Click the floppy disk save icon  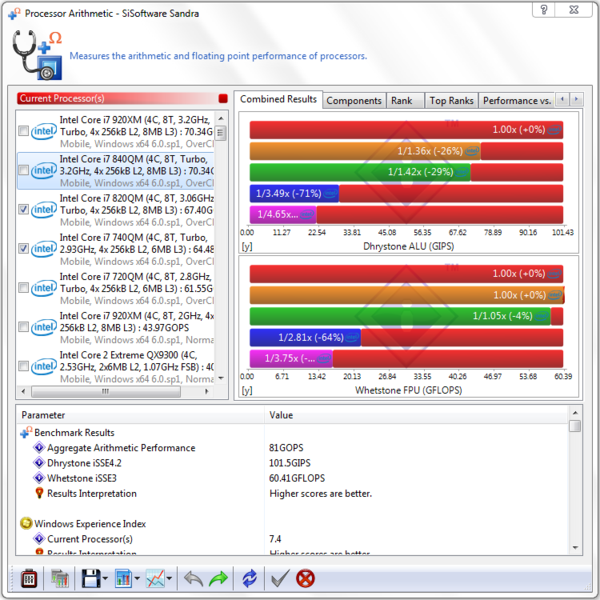coord(91,578)
